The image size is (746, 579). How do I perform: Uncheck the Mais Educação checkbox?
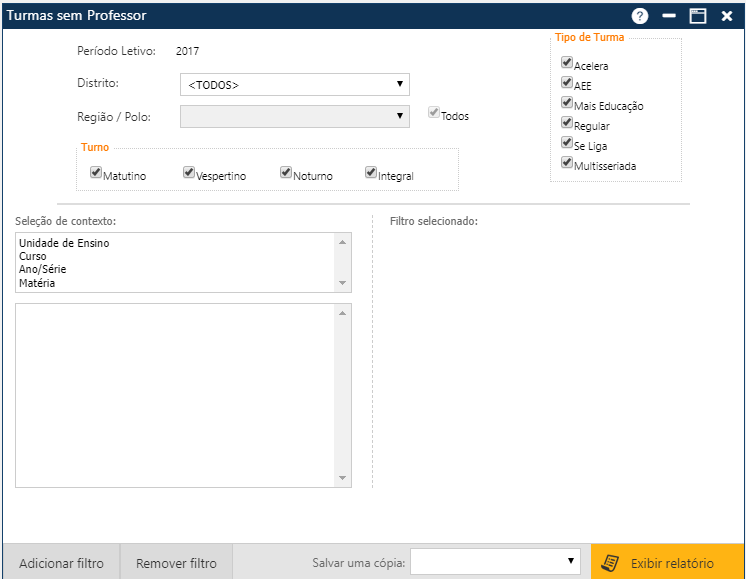coord(567,102)
